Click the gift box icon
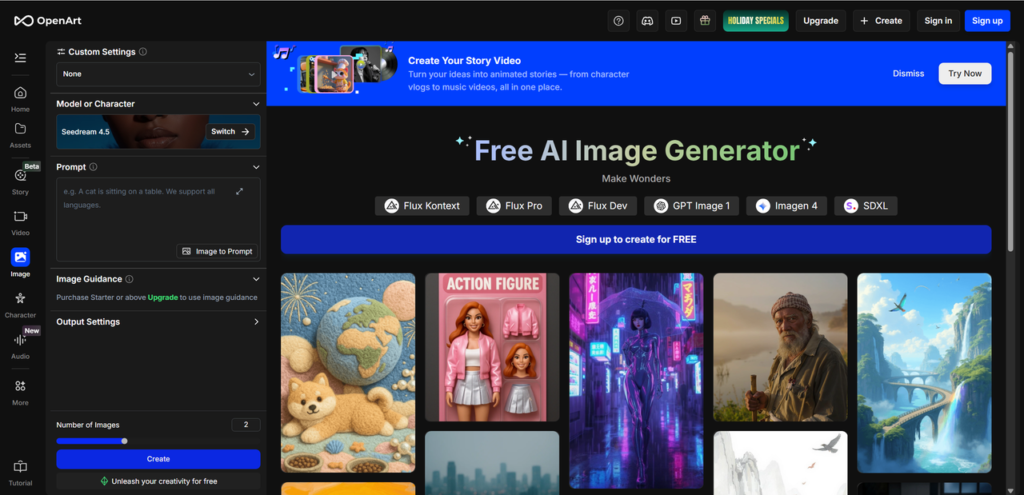Image resolution: width=1024 pixels, height=495 pixels. 705,20
